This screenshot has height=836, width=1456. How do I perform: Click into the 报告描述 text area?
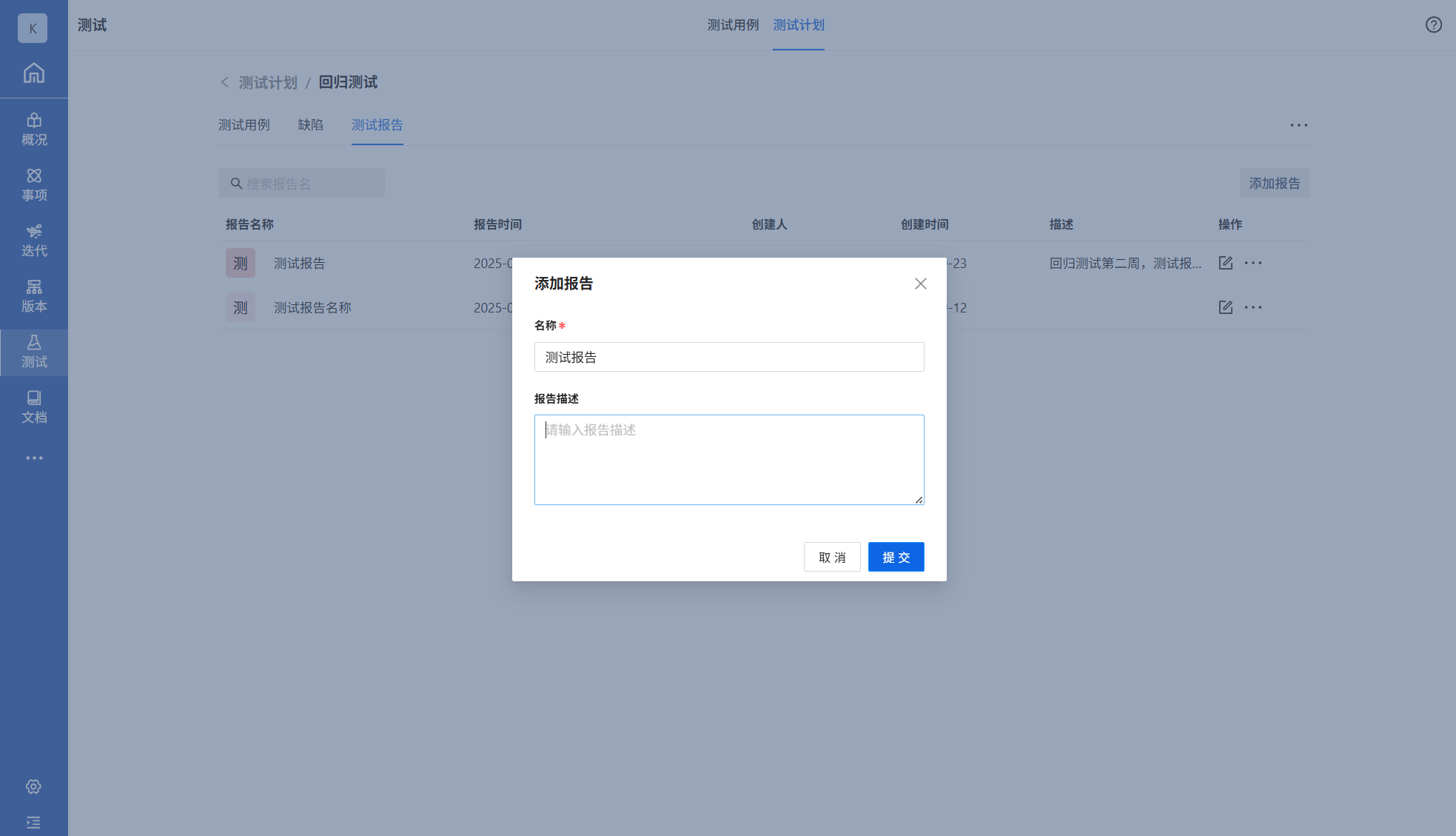728,459
